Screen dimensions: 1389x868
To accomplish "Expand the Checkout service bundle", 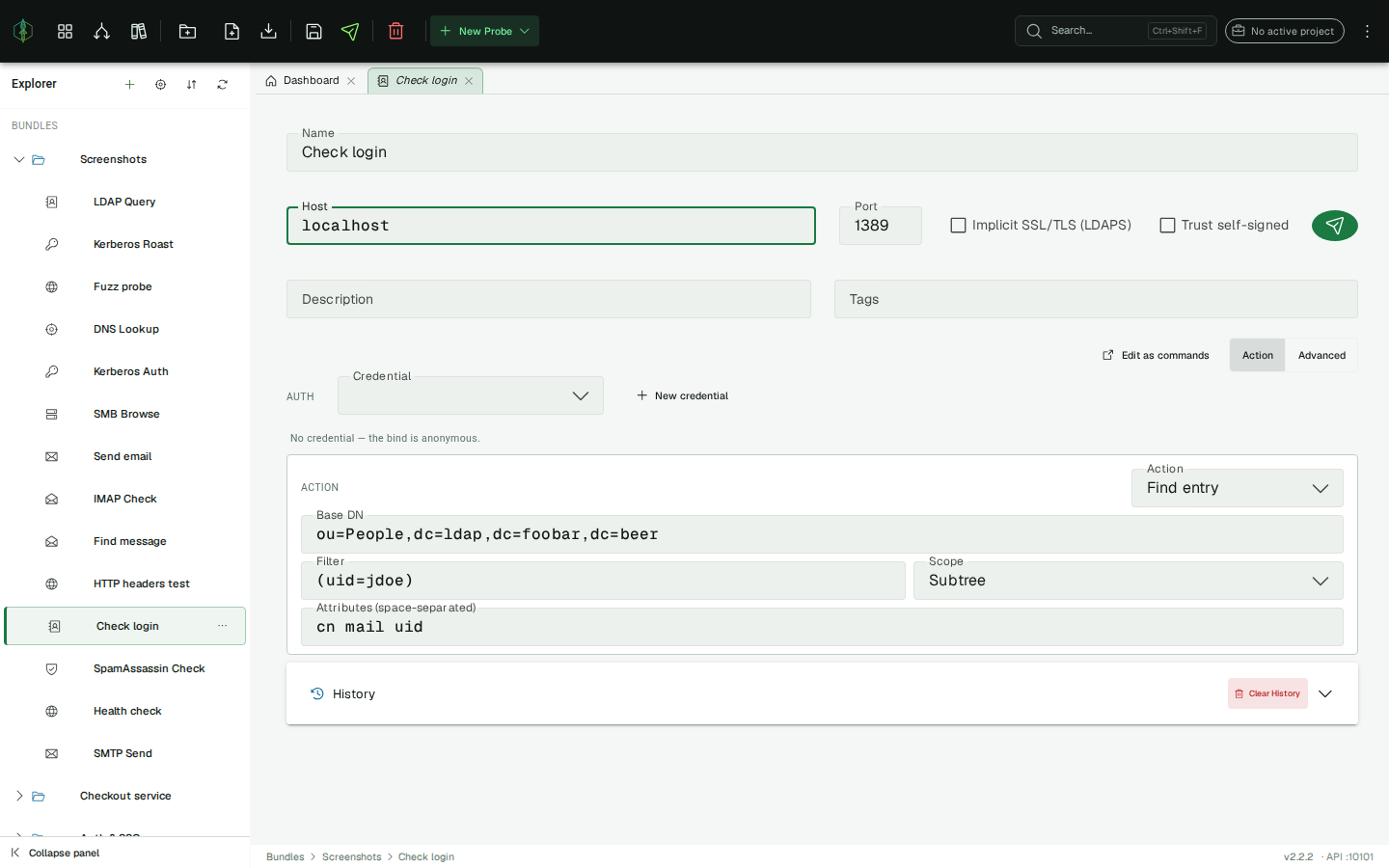I will (18, 796).
